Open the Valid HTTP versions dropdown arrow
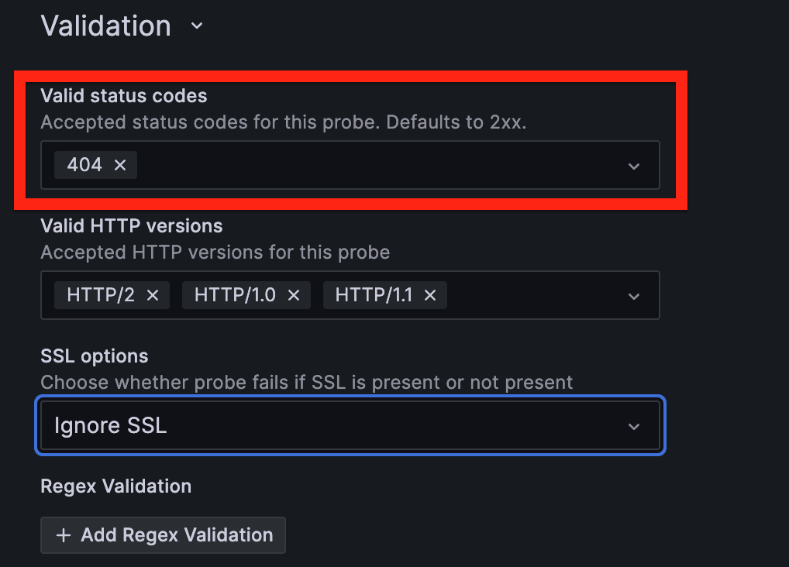The height and width of the screenshot is (567, 789). click(x=634, y=296)
